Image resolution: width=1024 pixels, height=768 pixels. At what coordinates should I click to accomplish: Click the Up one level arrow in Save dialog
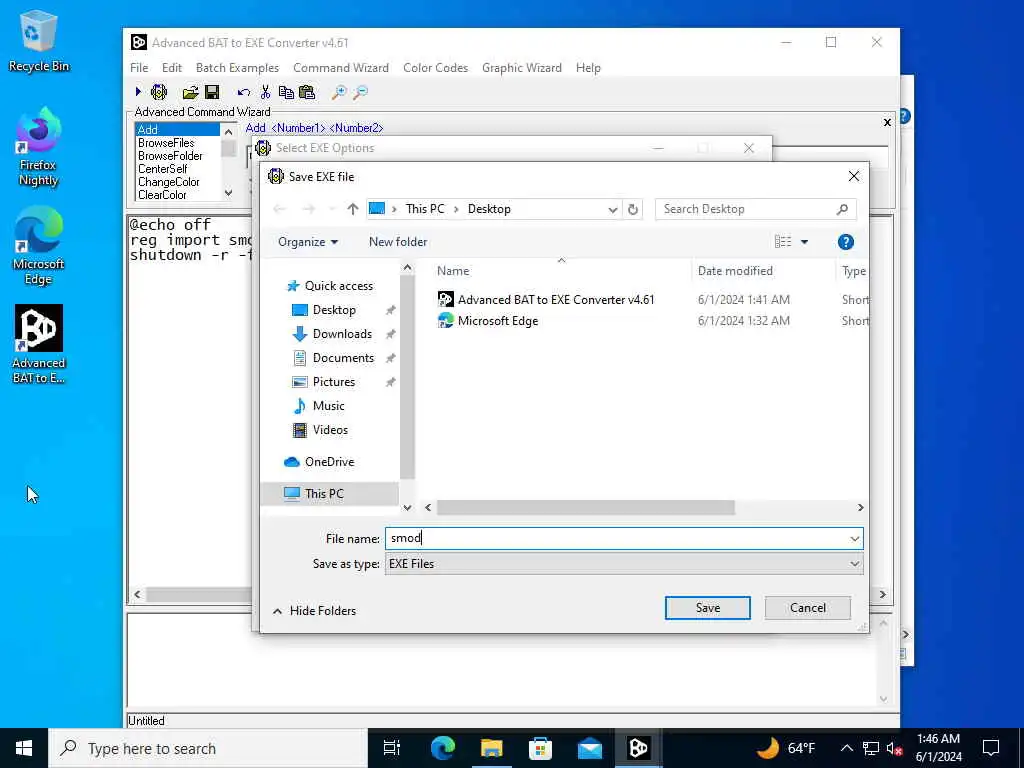point(353,209)
